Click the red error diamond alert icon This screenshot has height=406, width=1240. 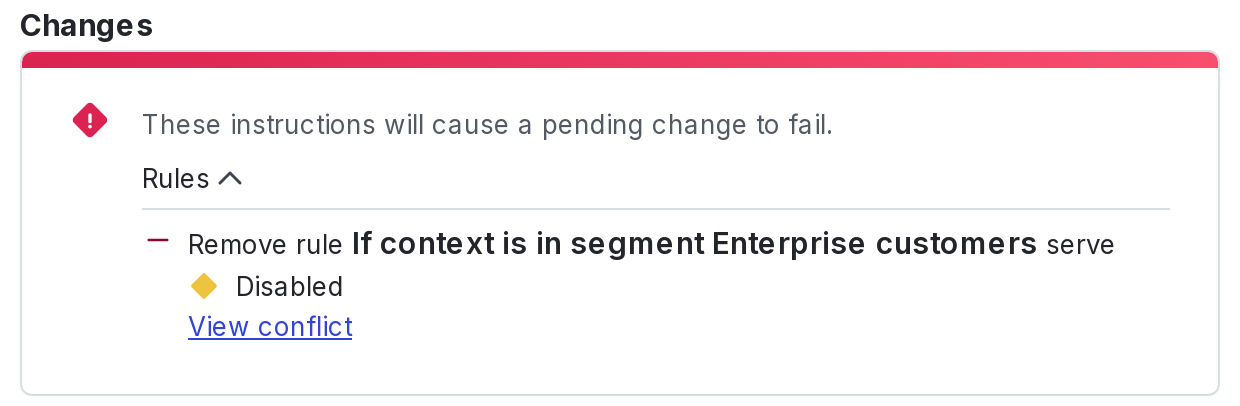(x=90, y=121)
